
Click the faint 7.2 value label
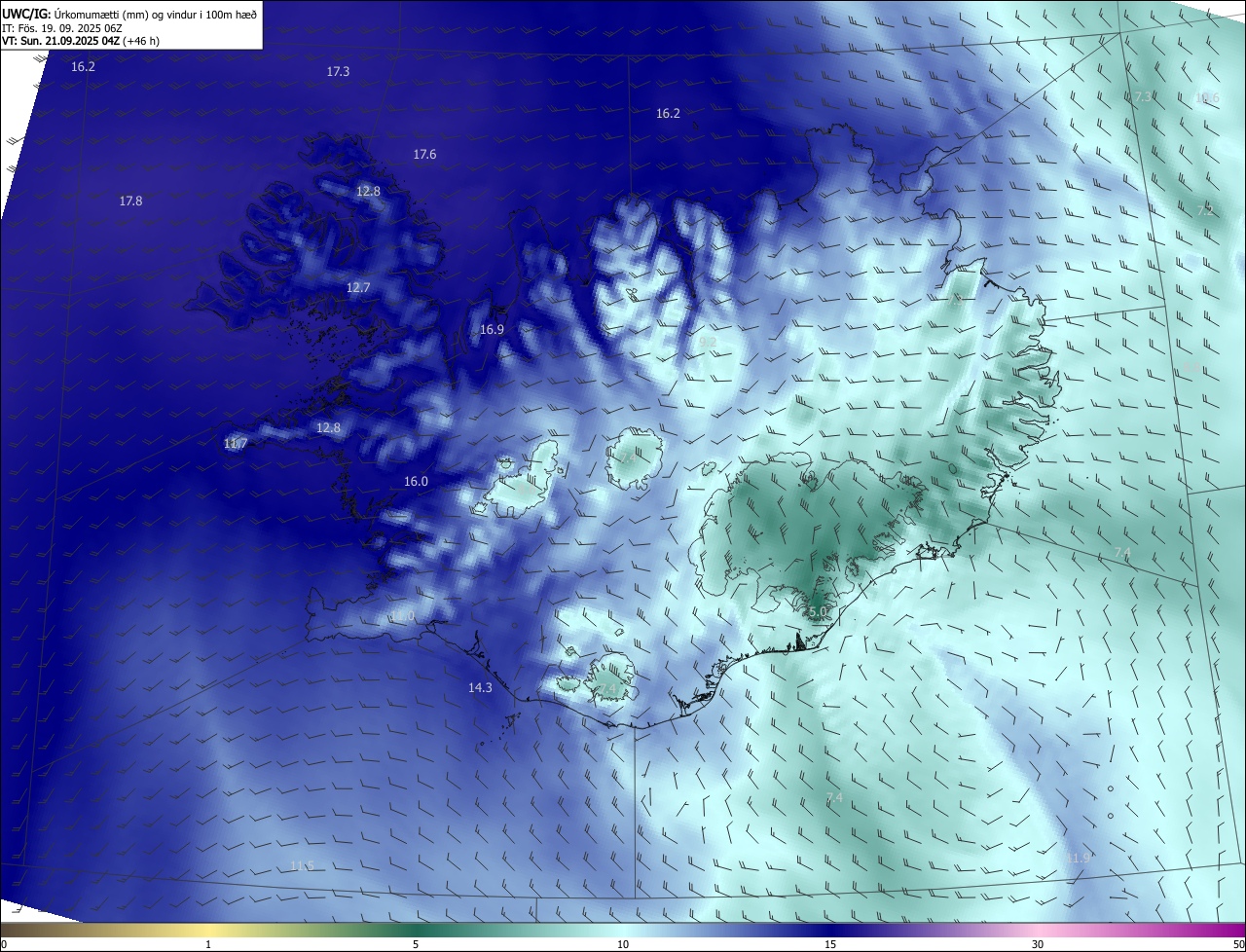pyautogui.click(x=1204, y=211)
